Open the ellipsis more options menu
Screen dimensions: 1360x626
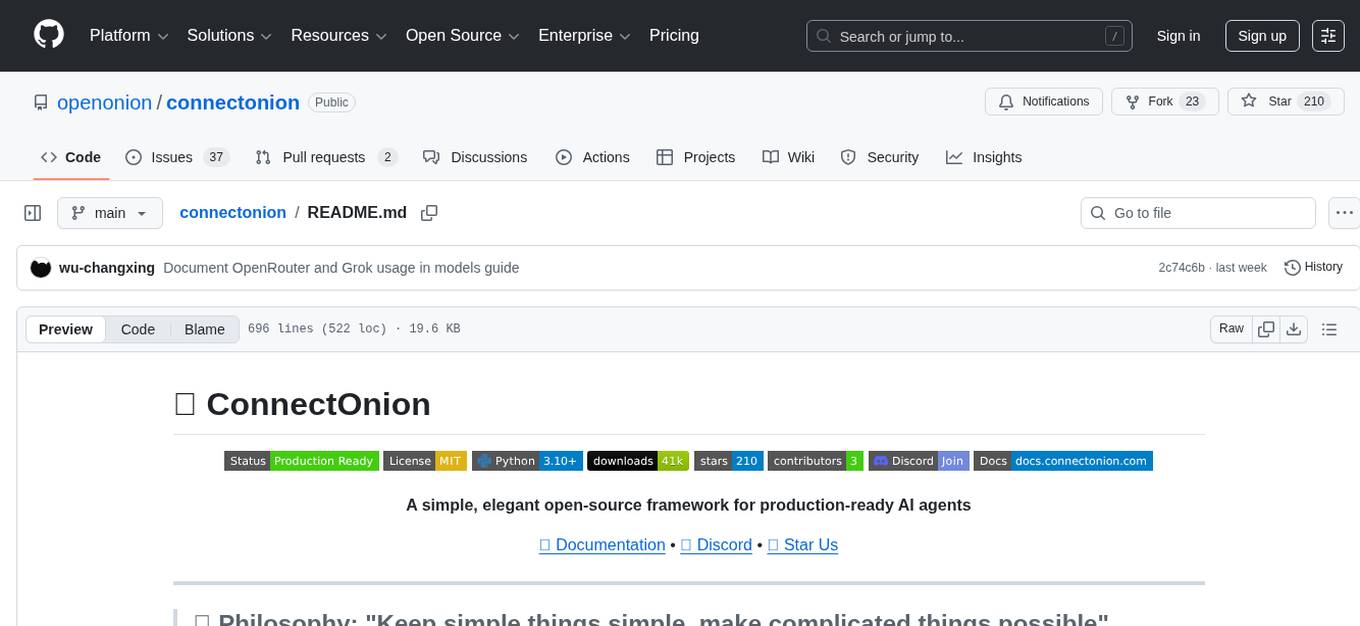[1344, 212]
